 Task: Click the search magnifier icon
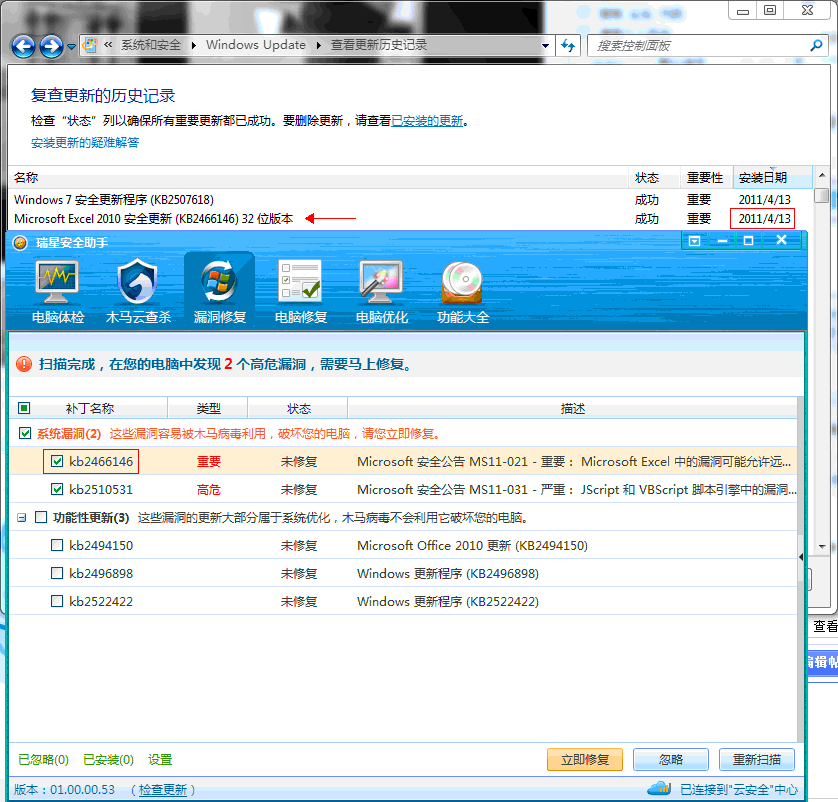pos(816,45)
